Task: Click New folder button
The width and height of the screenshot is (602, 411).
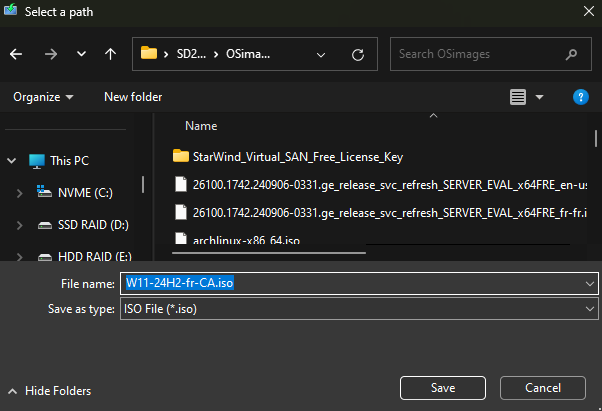Action: click(133, 97)
